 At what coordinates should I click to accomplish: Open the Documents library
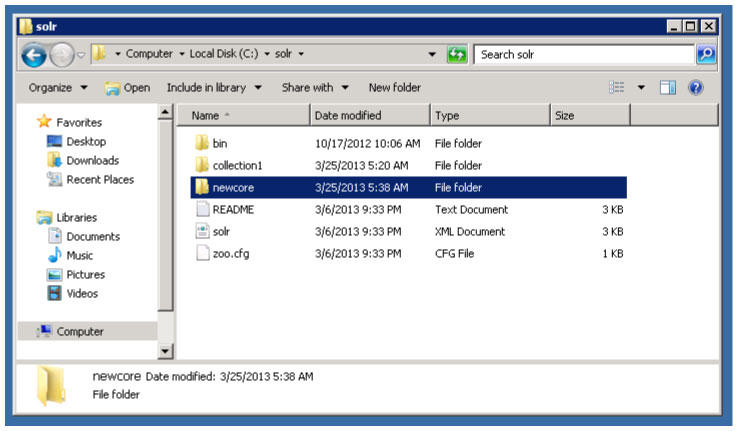point(93,237)
